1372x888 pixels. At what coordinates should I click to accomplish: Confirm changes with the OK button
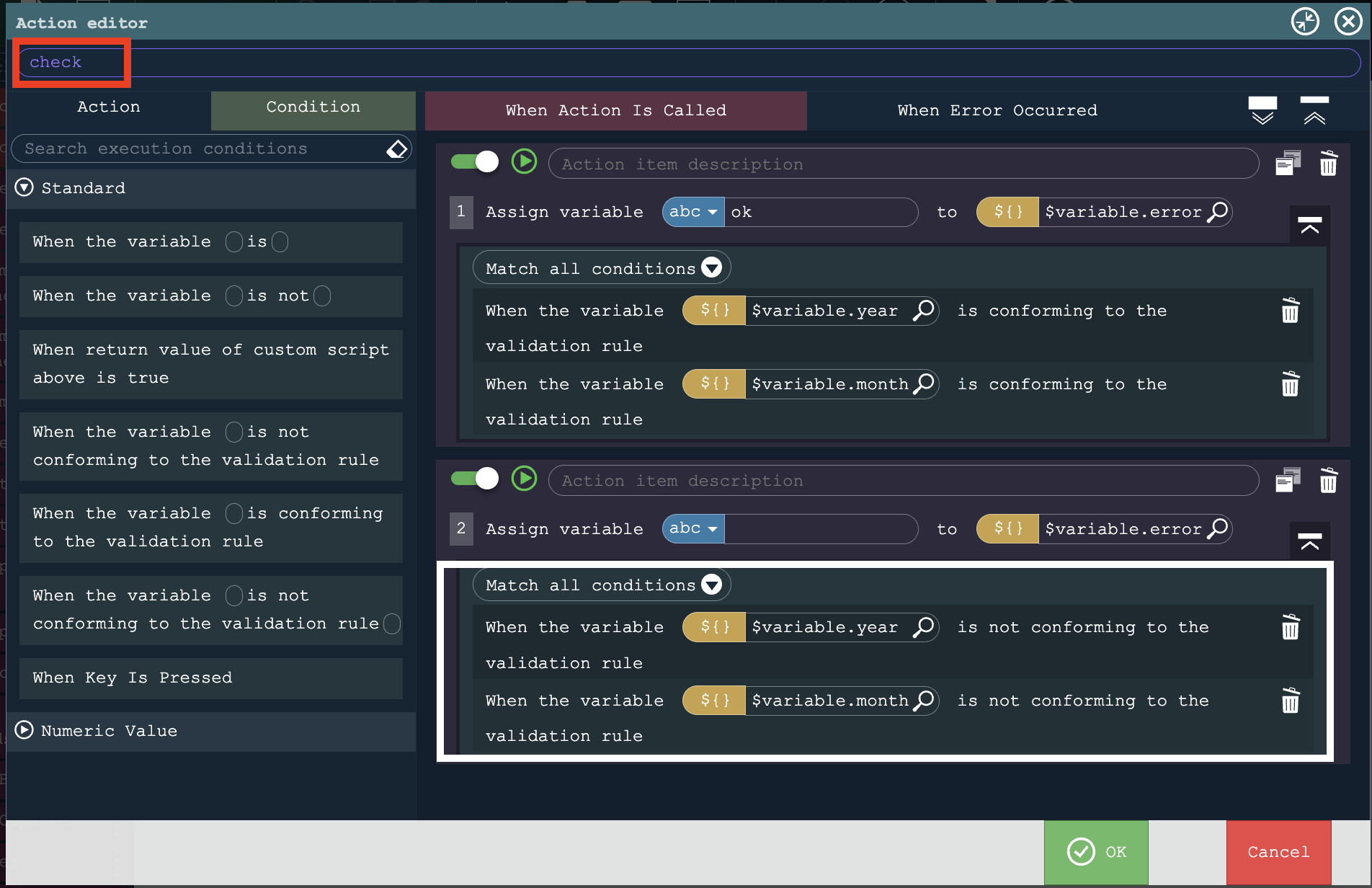pyautogui.click(x=1096, y=852)
